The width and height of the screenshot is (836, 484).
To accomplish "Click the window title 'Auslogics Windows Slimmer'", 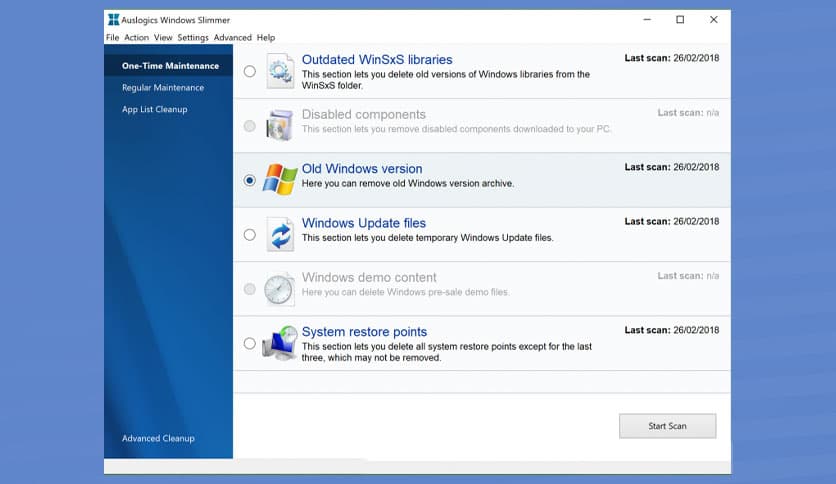I will coord(175,20).
